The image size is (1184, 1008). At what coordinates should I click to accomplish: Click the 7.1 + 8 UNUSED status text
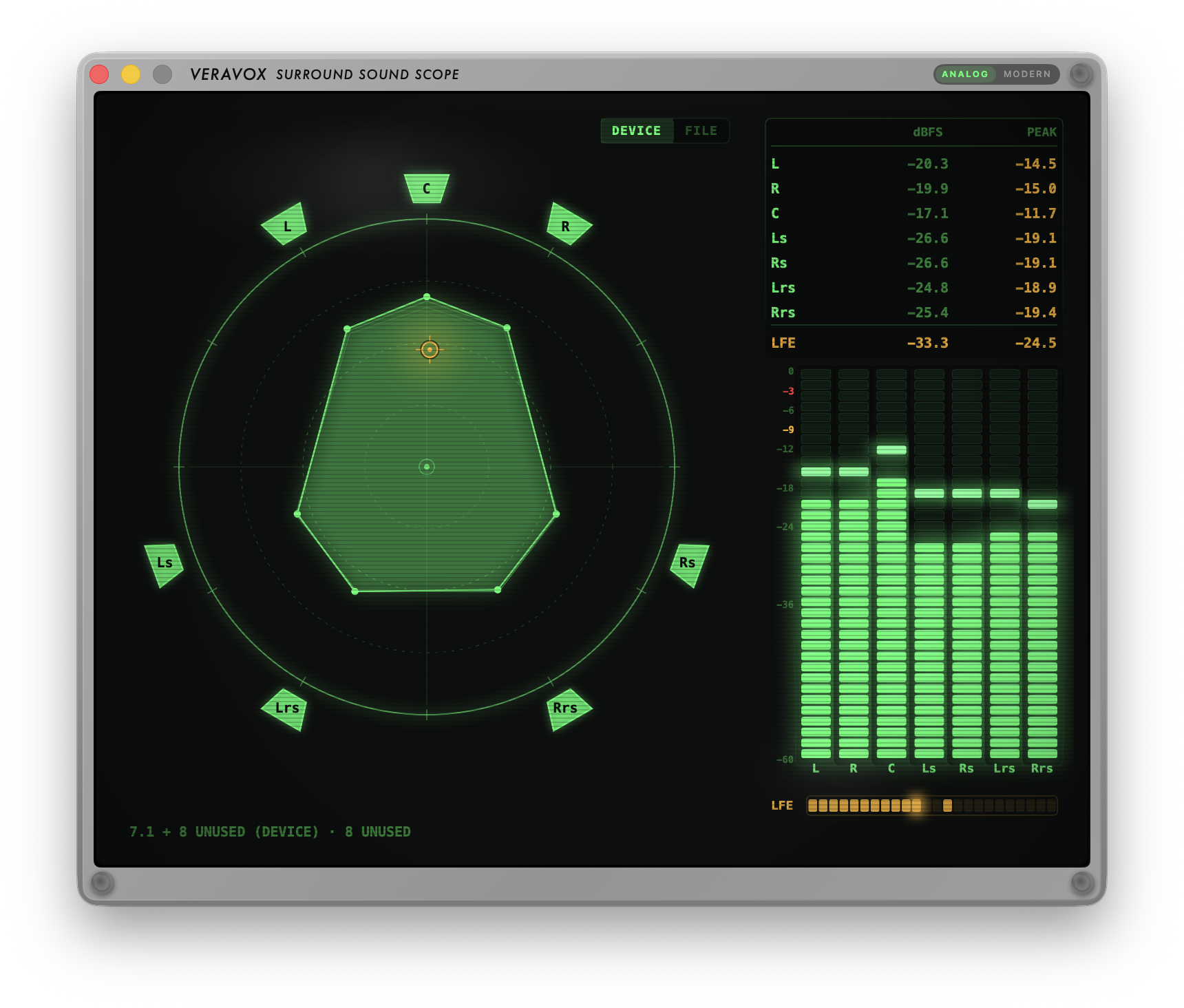pos(270,832)
